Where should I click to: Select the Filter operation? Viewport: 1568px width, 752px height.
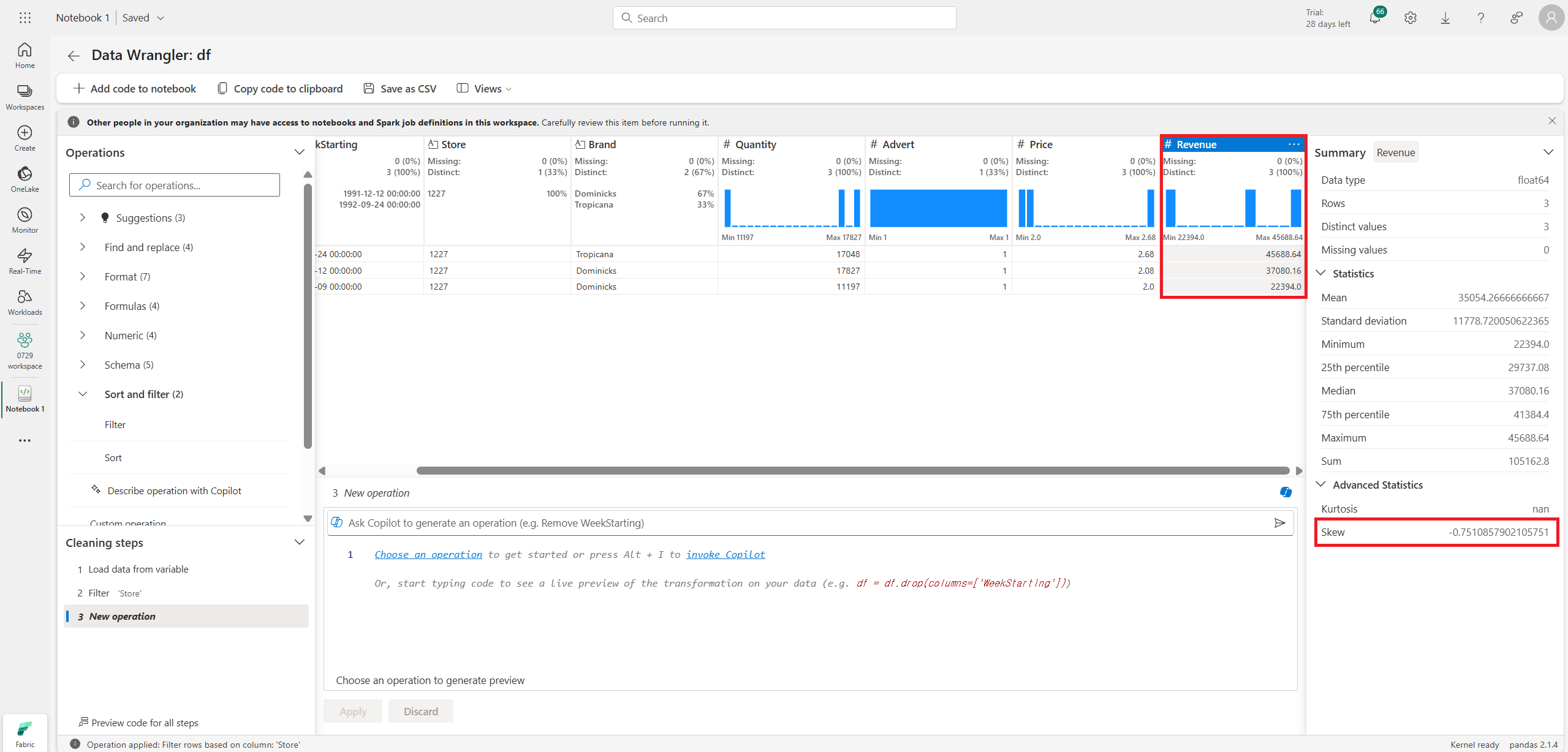[115, 424]
